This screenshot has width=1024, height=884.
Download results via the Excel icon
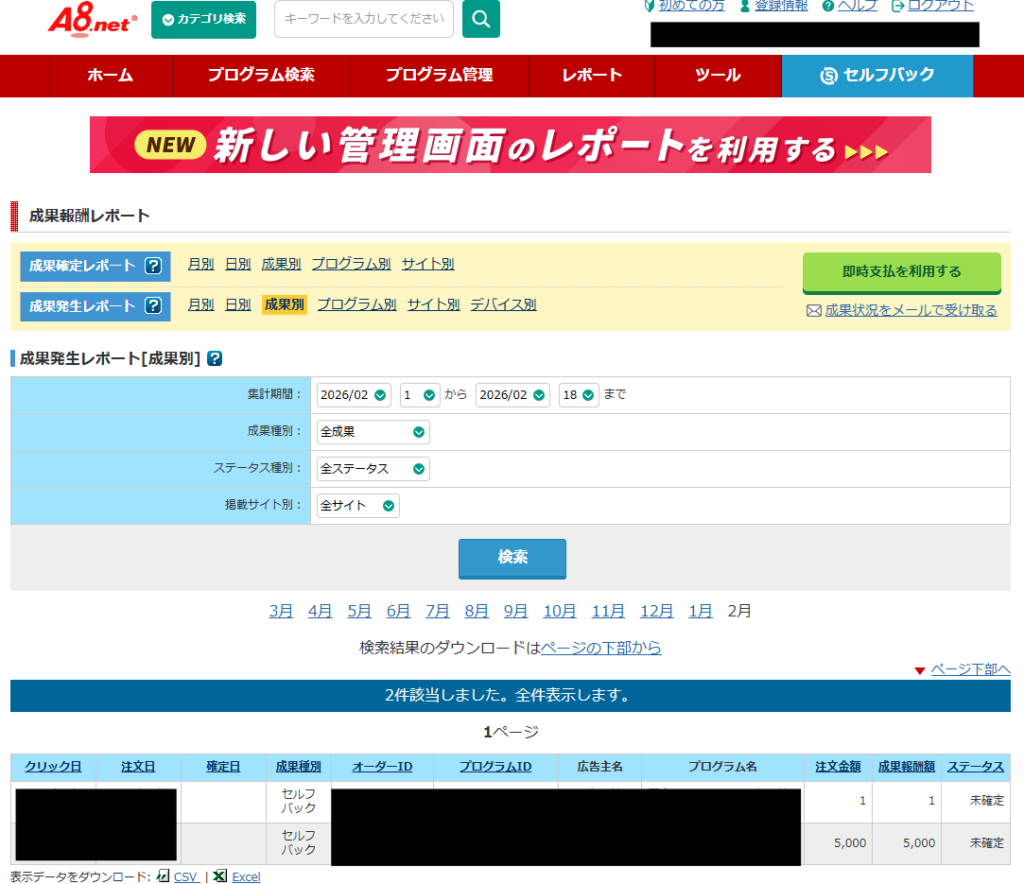(x=220, y=875)
